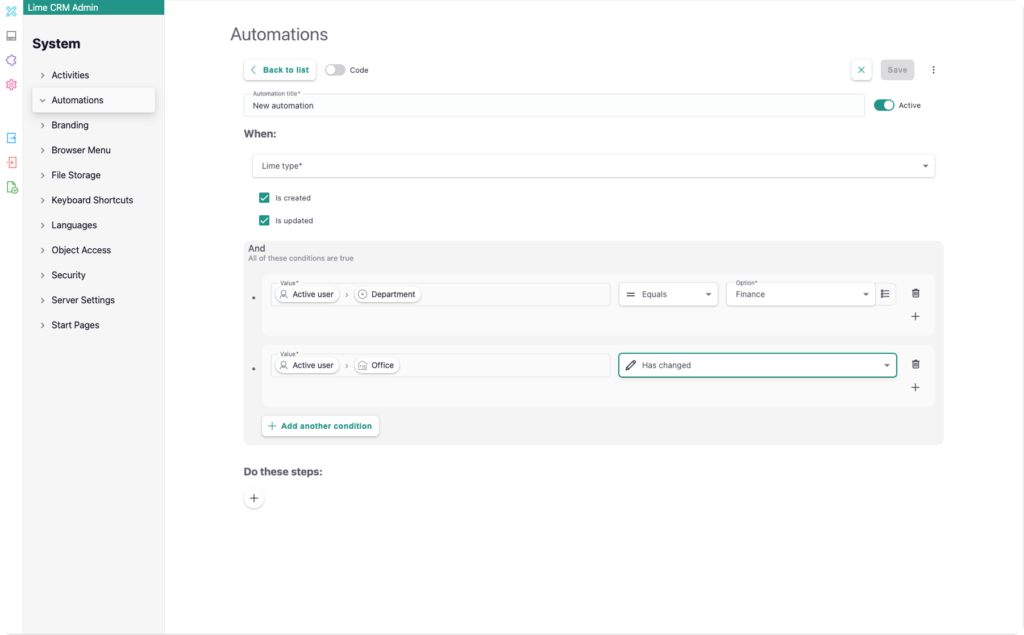Click the System sidebar heading
The height and width of the screenshot is (635, 1024).
pyautogui.click(x=56, y=44)
